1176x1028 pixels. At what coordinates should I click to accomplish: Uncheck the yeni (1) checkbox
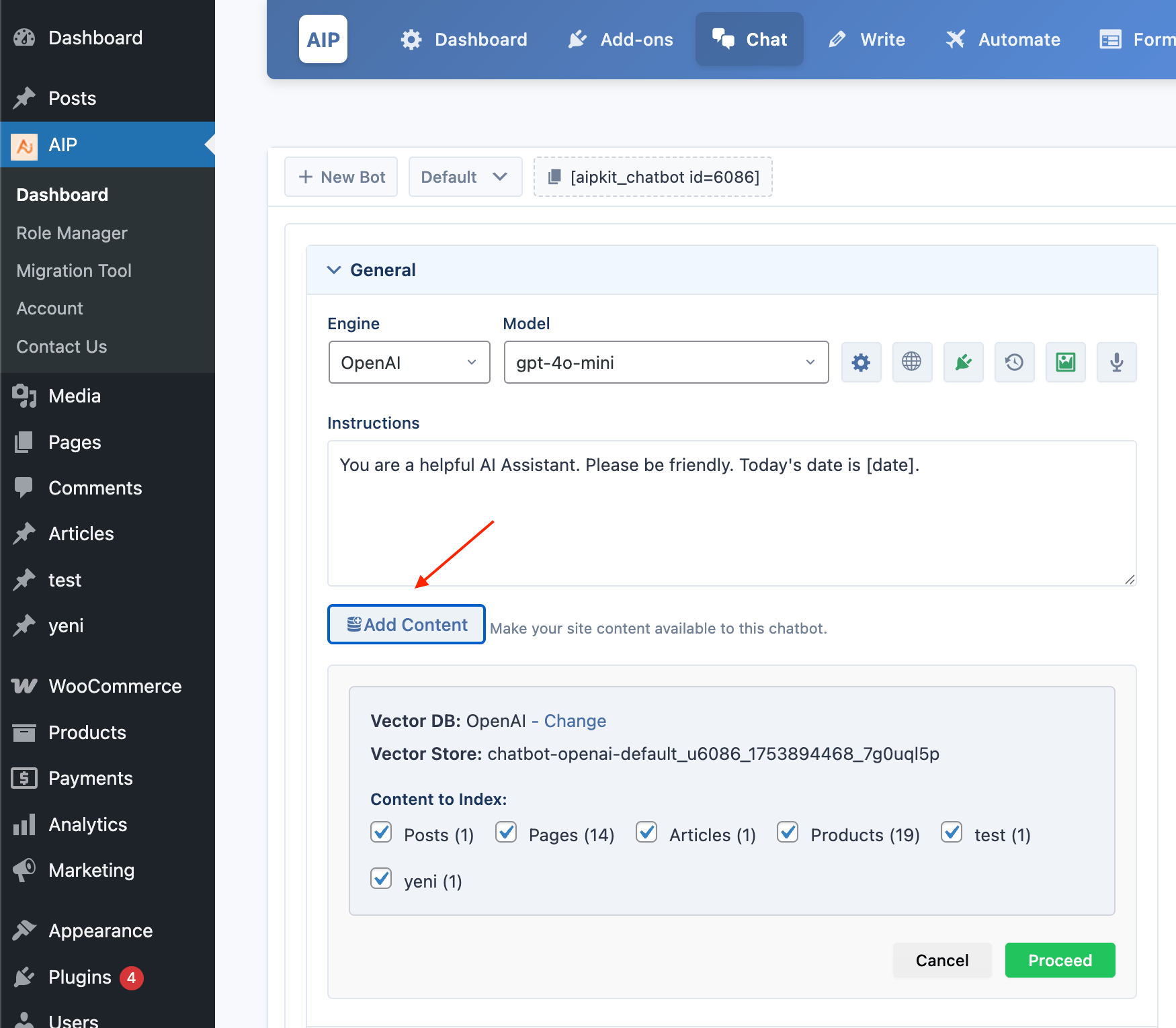click(381, 878)
